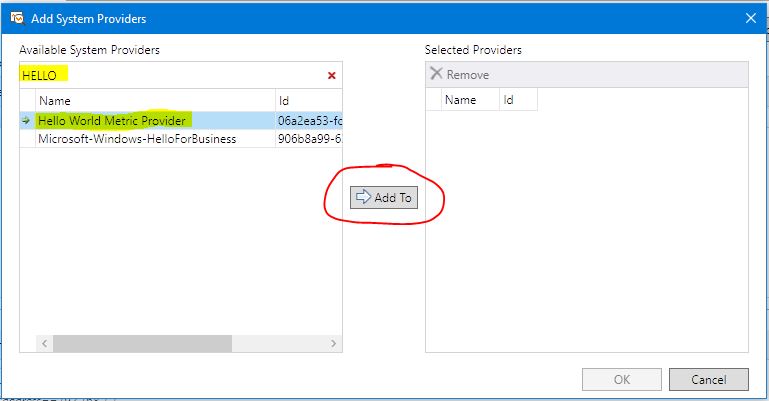The height and width of the screenshot is (401, 769).
Task: Click the scrollbar left arrow
Action: [x=44, y=343]
